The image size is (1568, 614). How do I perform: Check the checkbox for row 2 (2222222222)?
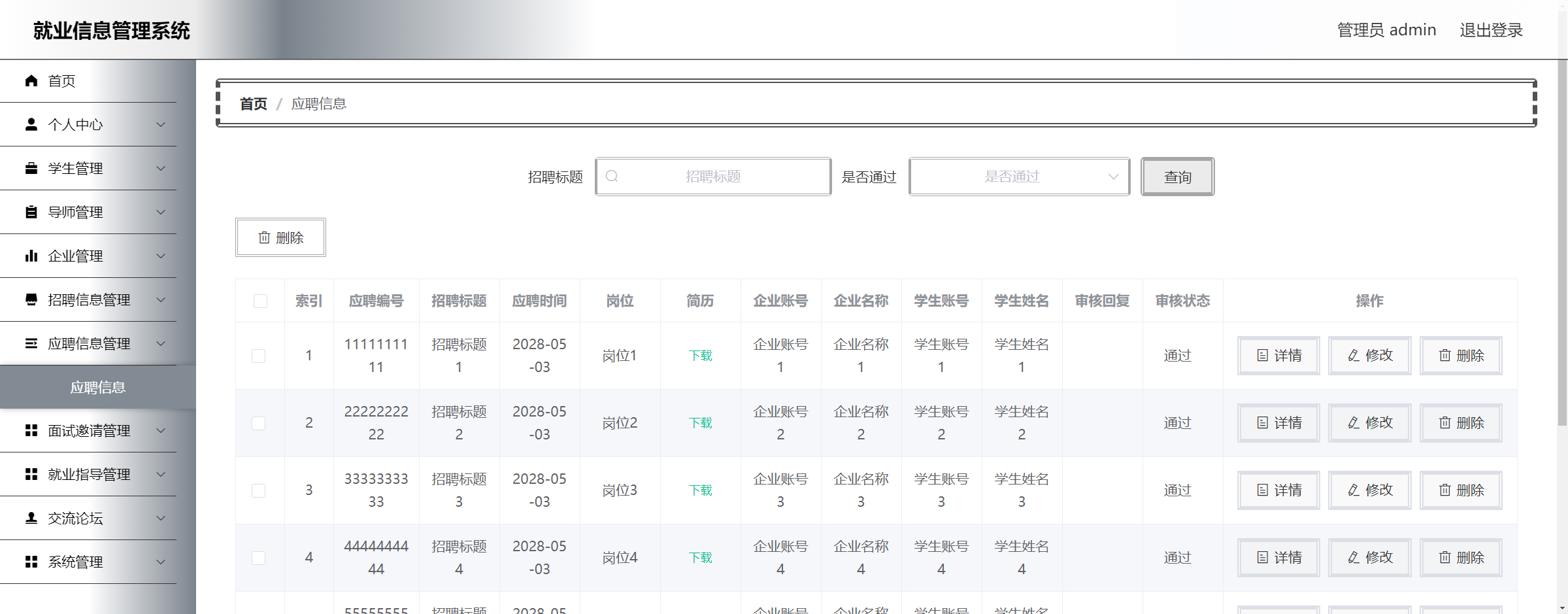click(259, 423)
